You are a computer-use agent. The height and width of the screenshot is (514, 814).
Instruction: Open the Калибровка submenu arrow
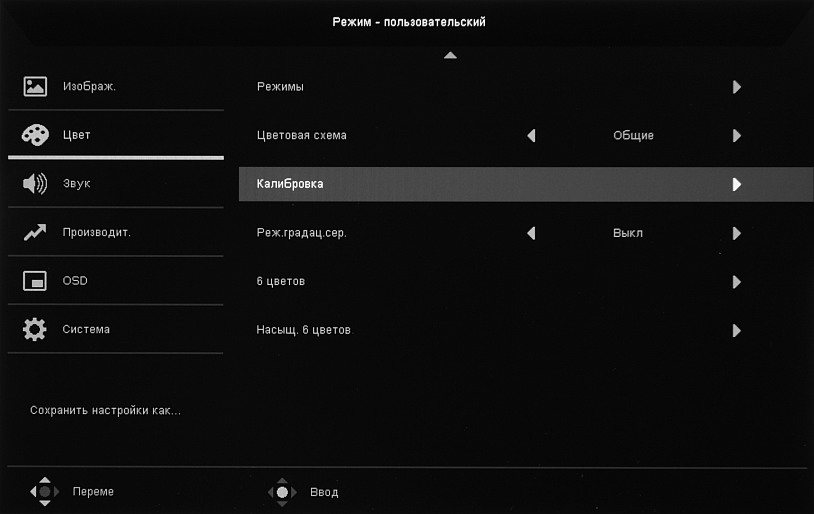pyautogui.click(x=737, y=184)
